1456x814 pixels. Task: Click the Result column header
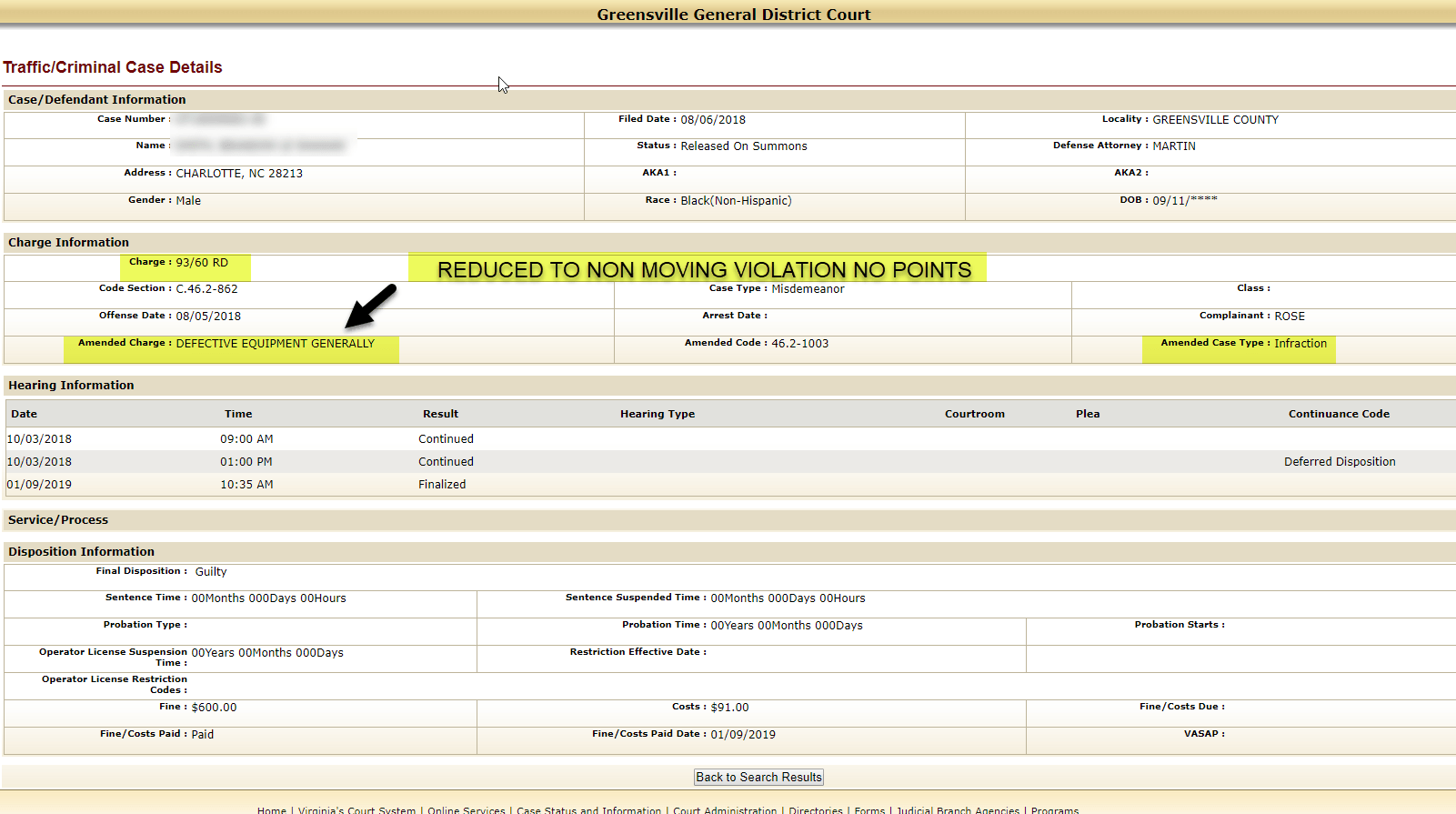(440, 414)
